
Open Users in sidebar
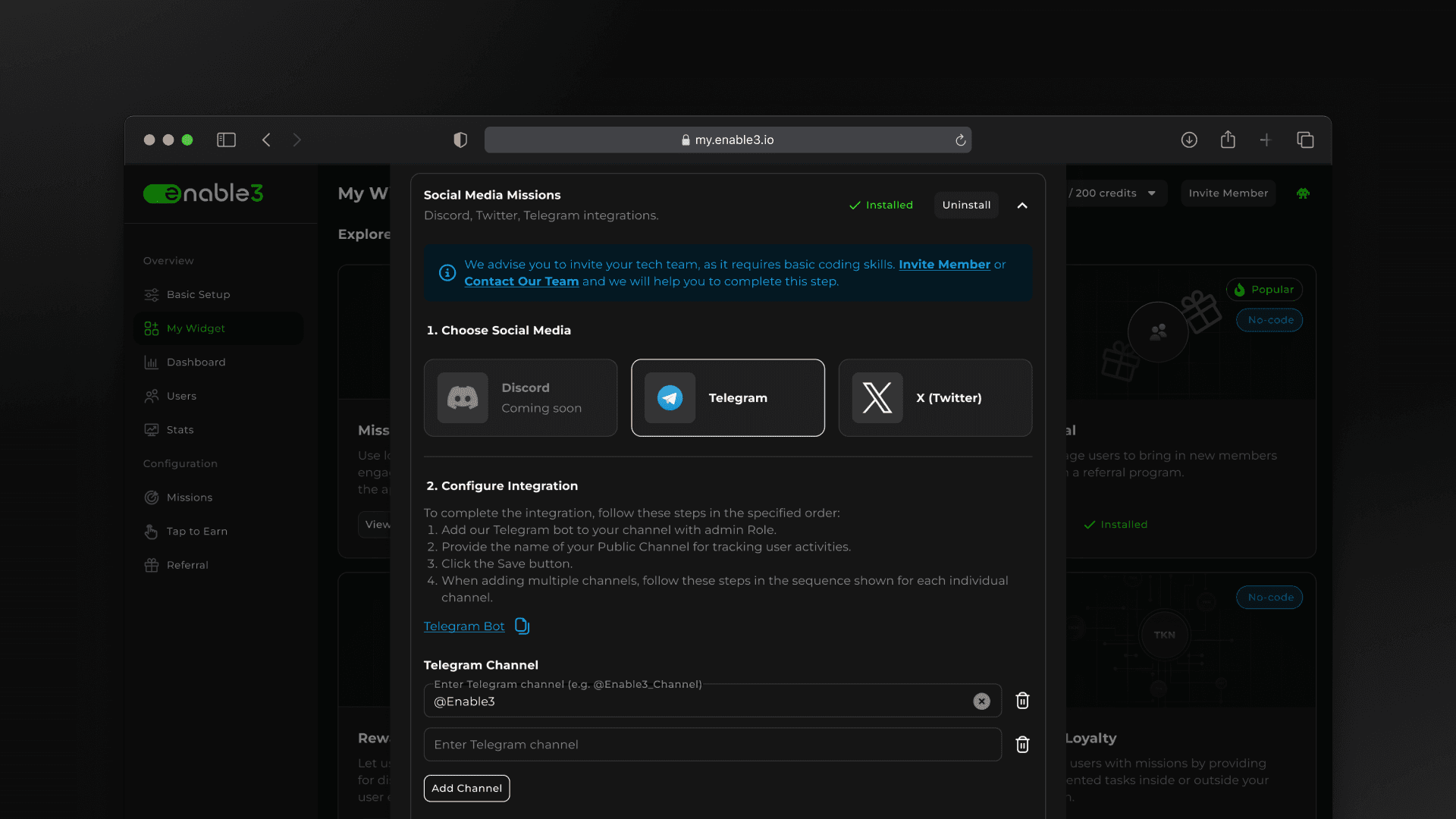pyautogui.click(x=218, y=396)
